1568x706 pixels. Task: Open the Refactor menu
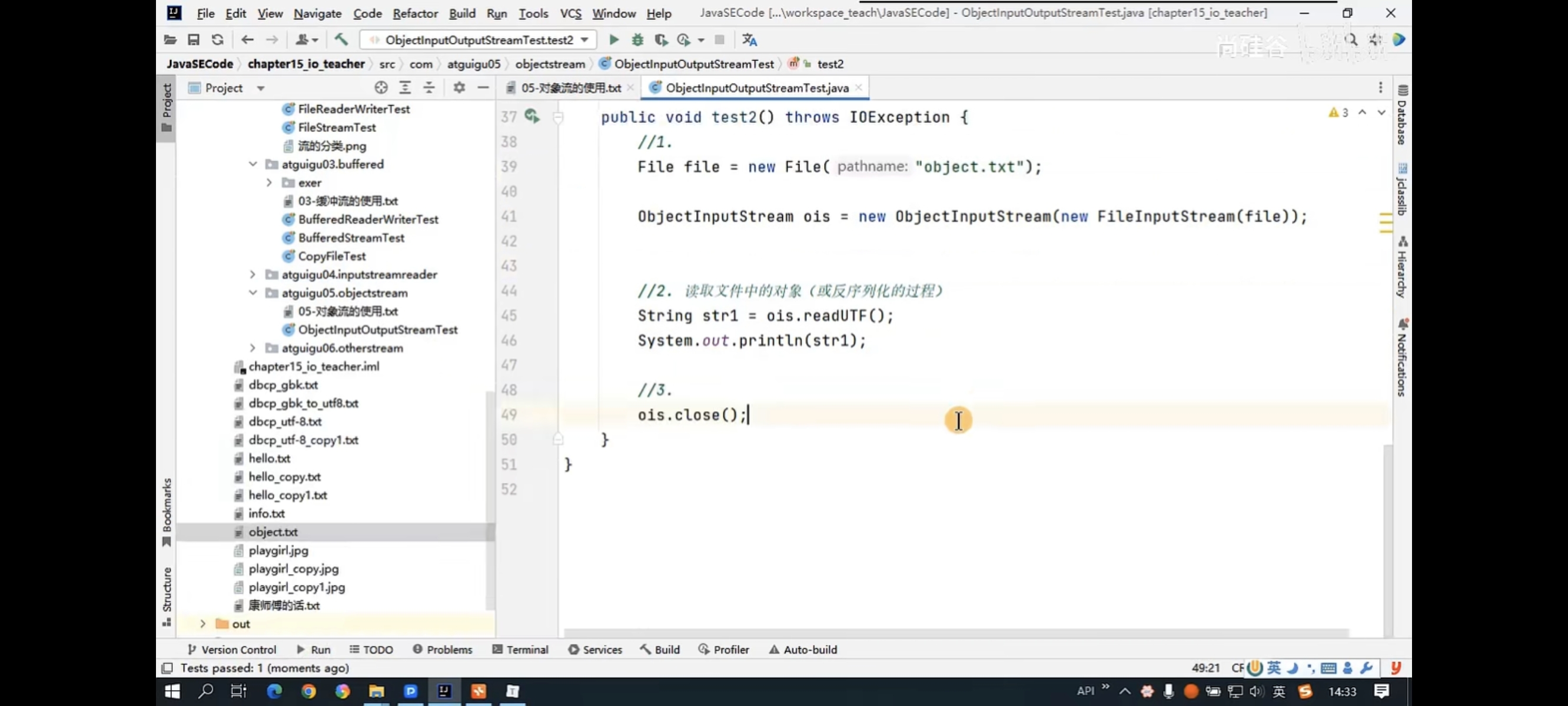coord(414,13)
